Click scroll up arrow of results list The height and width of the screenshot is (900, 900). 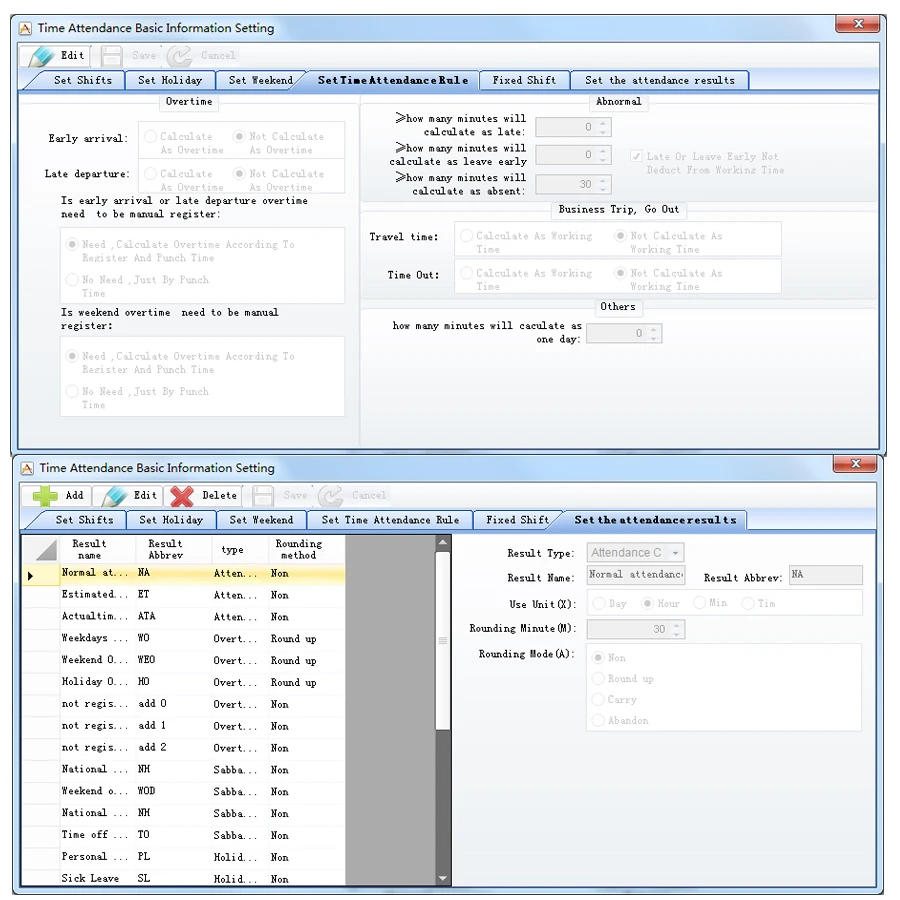tap(443, 542)
